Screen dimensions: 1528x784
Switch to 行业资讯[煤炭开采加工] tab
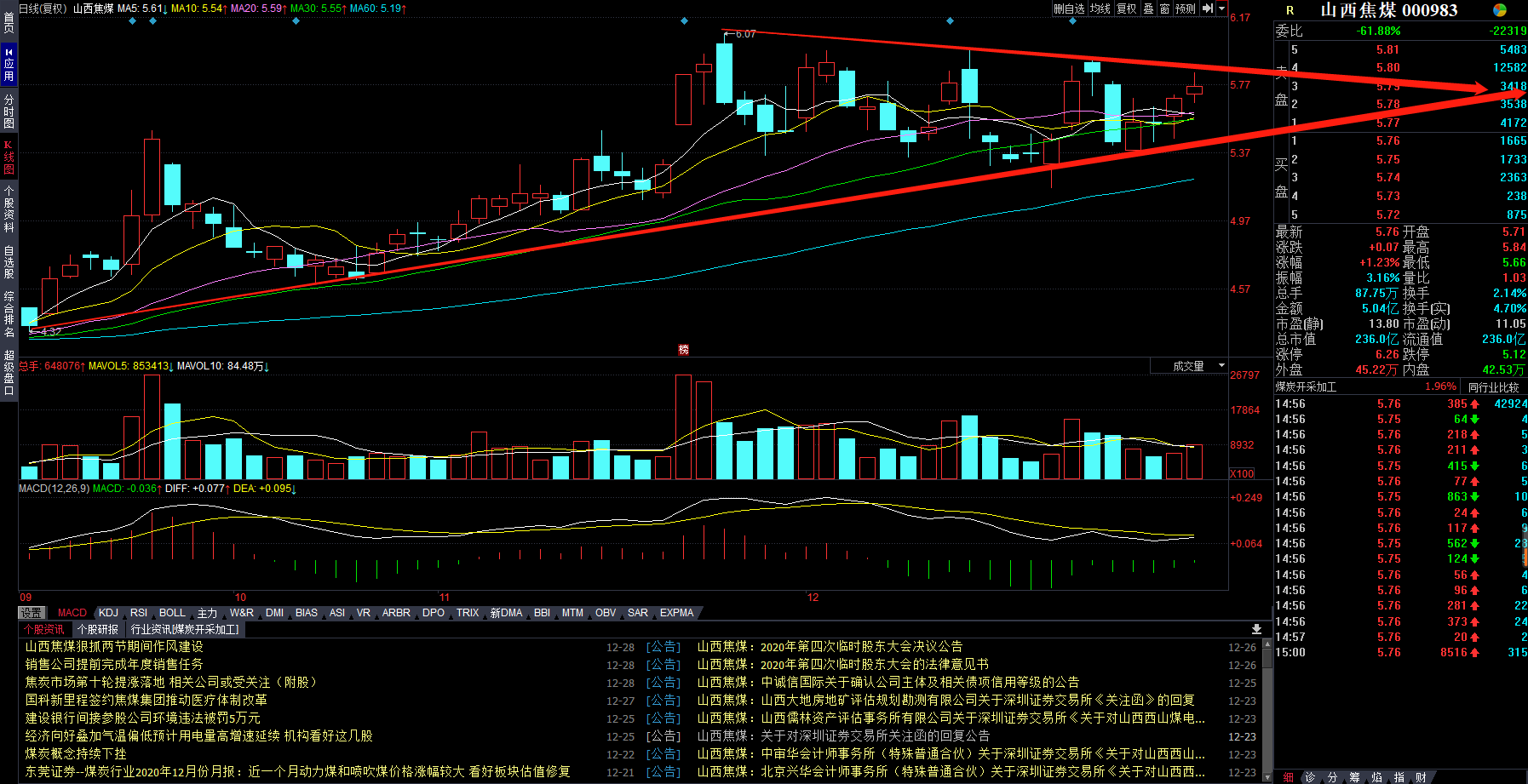[x=185, y=630]
